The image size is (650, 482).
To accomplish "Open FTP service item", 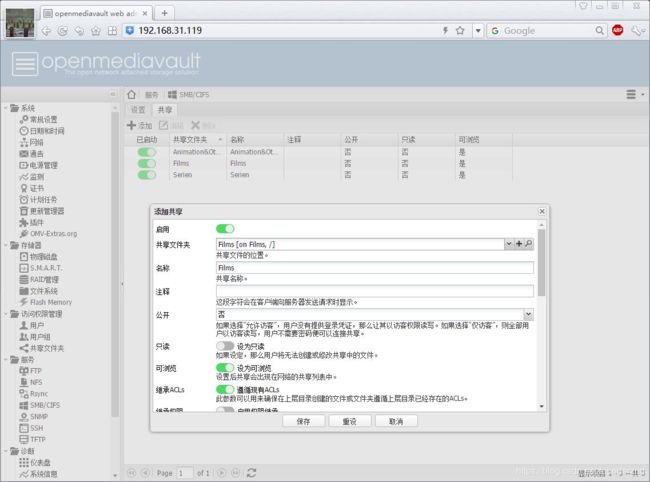I will coord(31,371).
